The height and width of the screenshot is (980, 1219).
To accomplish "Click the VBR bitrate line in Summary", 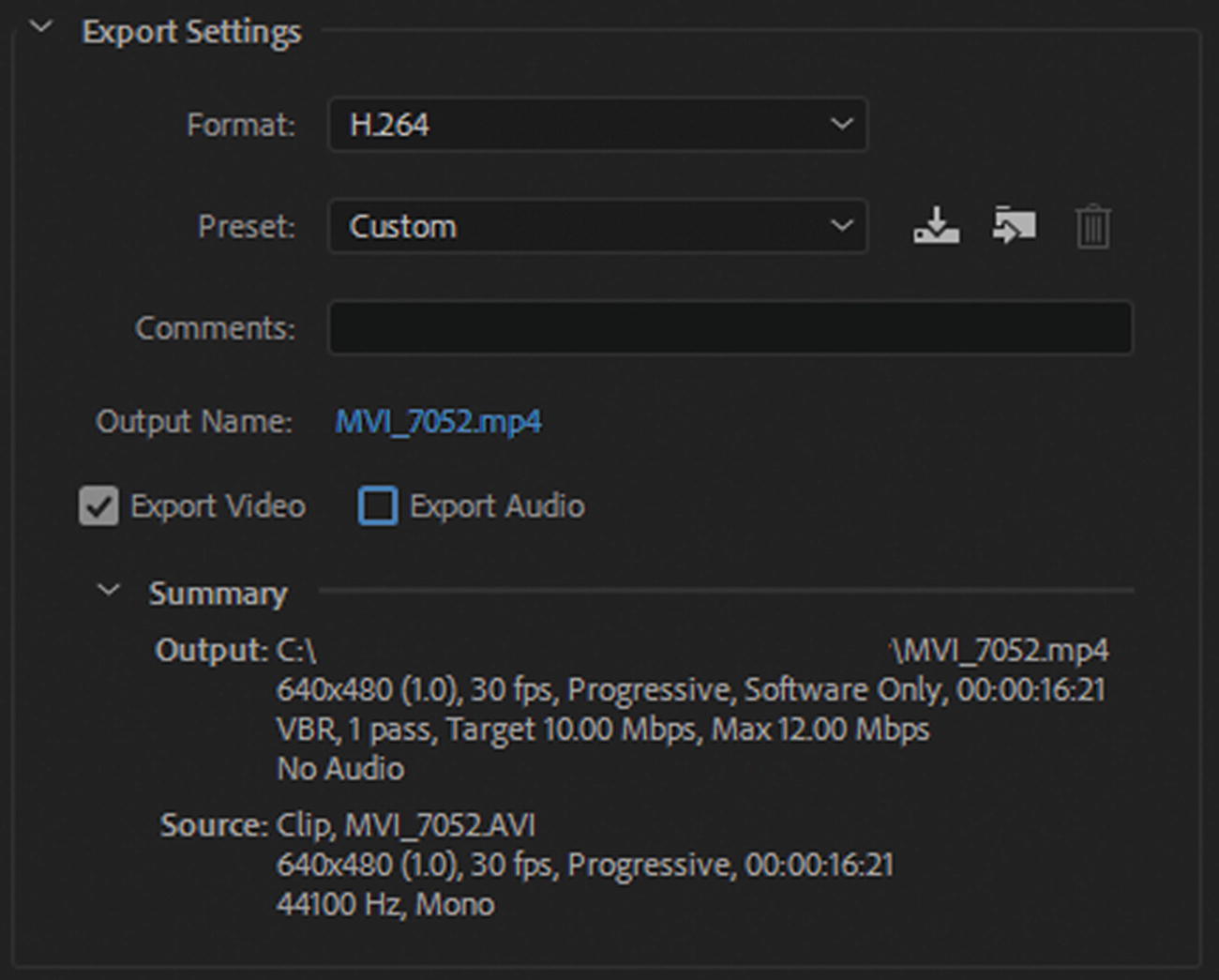I will pos(602,730).
